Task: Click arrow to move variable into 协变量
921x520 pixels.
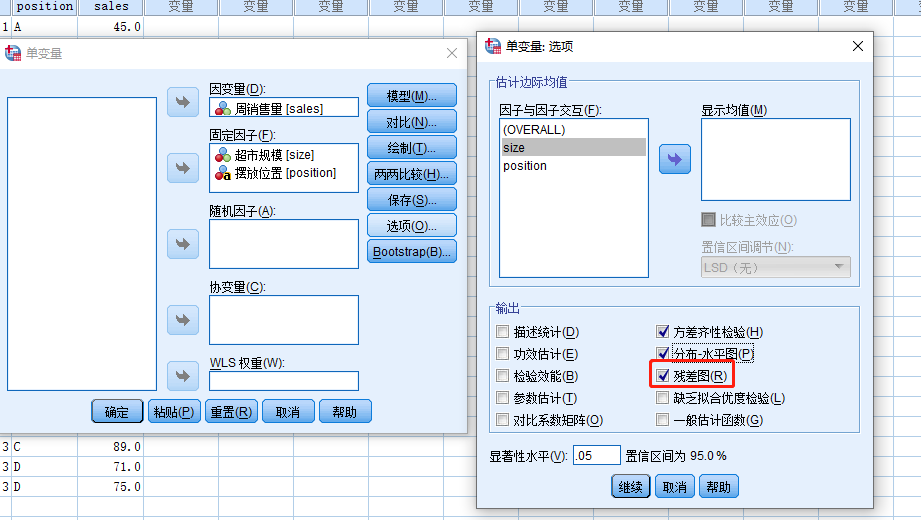Action: point(183,320)
